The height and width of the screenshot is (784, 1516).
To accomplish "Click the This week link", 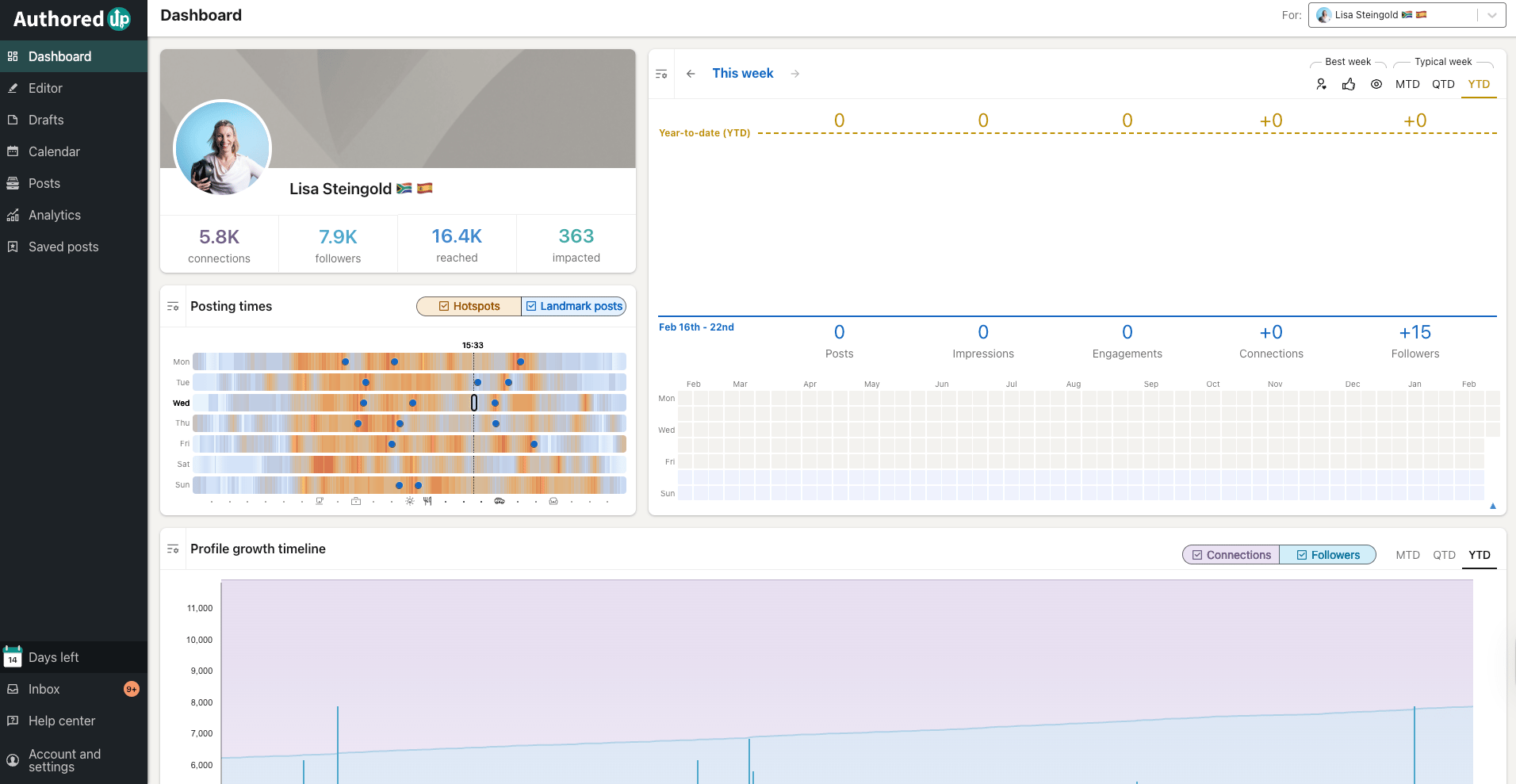I will tap(743, 73).
